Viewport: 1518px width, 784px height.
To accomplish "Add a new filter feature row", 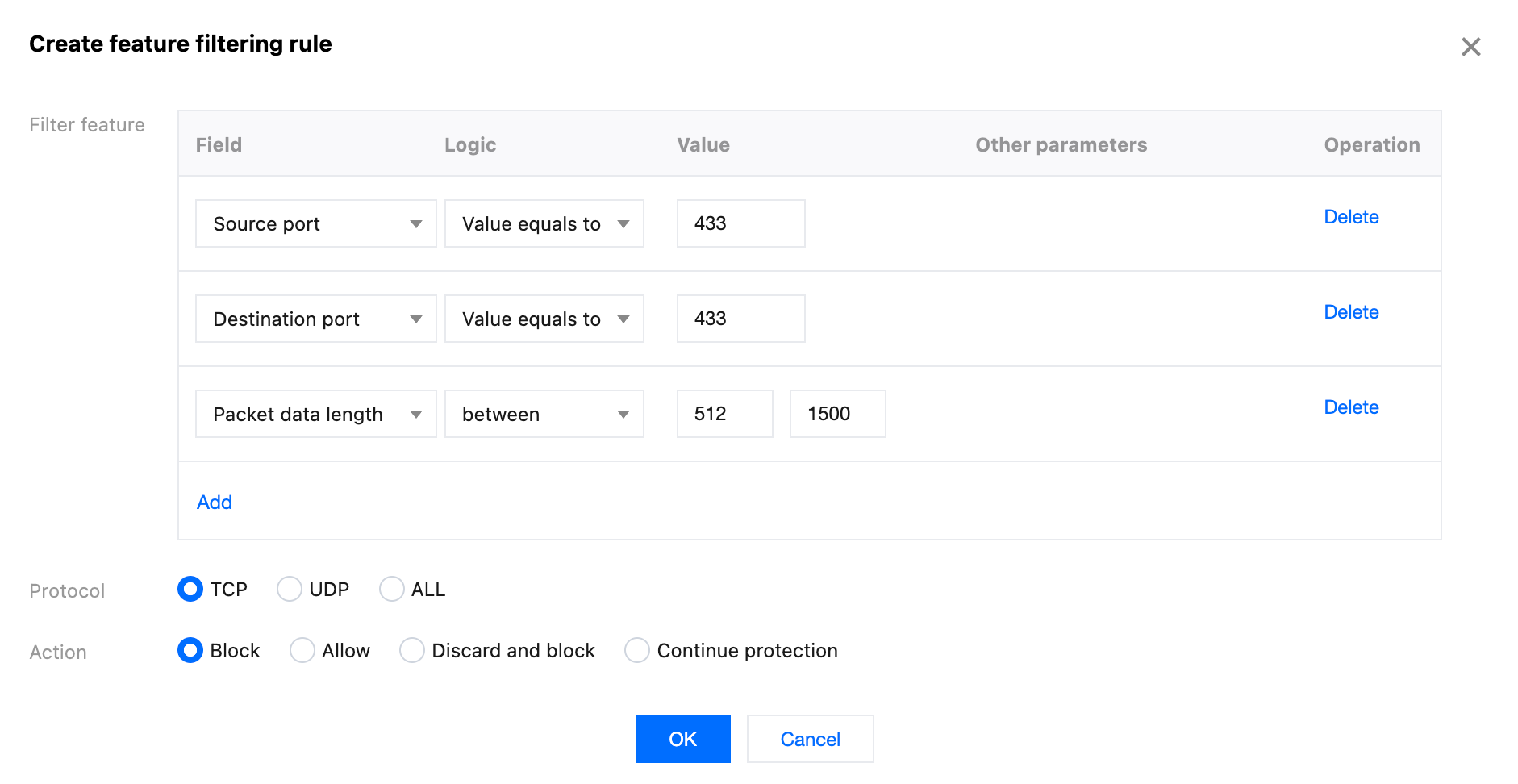I will [x=215, y=503].
